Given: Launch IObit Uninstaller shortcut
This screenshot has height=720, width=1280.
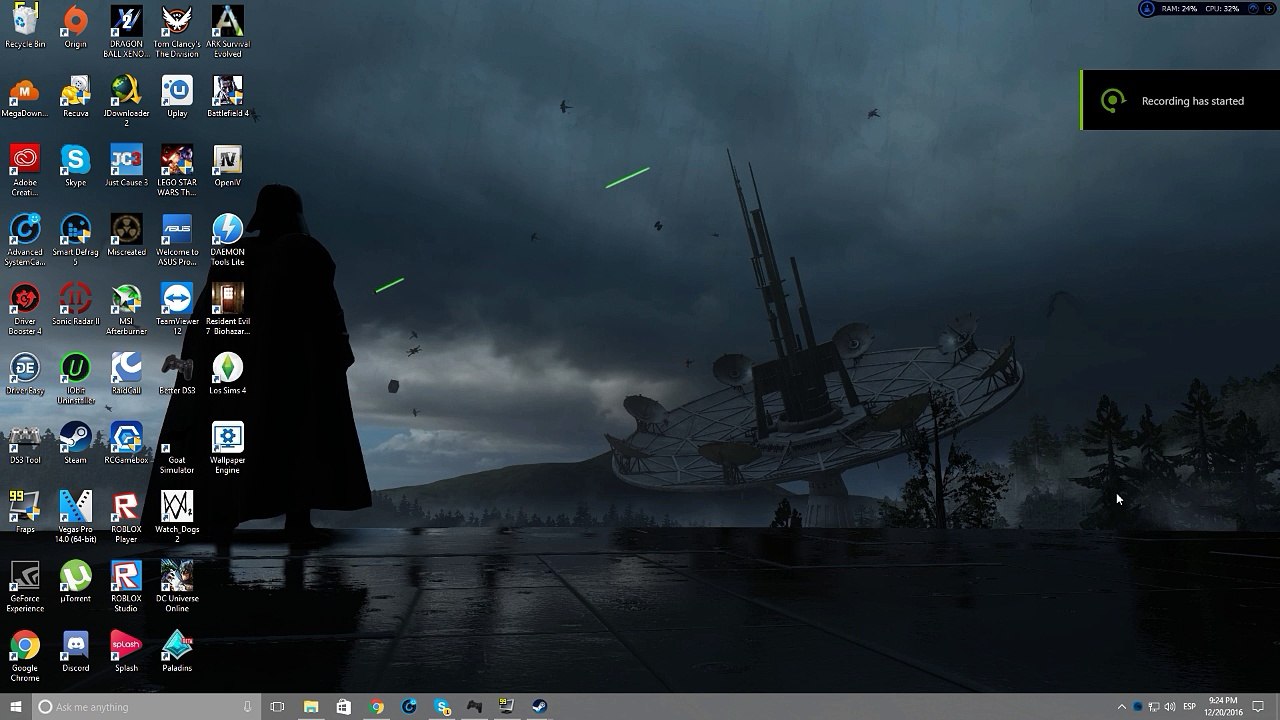Looking at the screenshot, I should coord(75,378).
